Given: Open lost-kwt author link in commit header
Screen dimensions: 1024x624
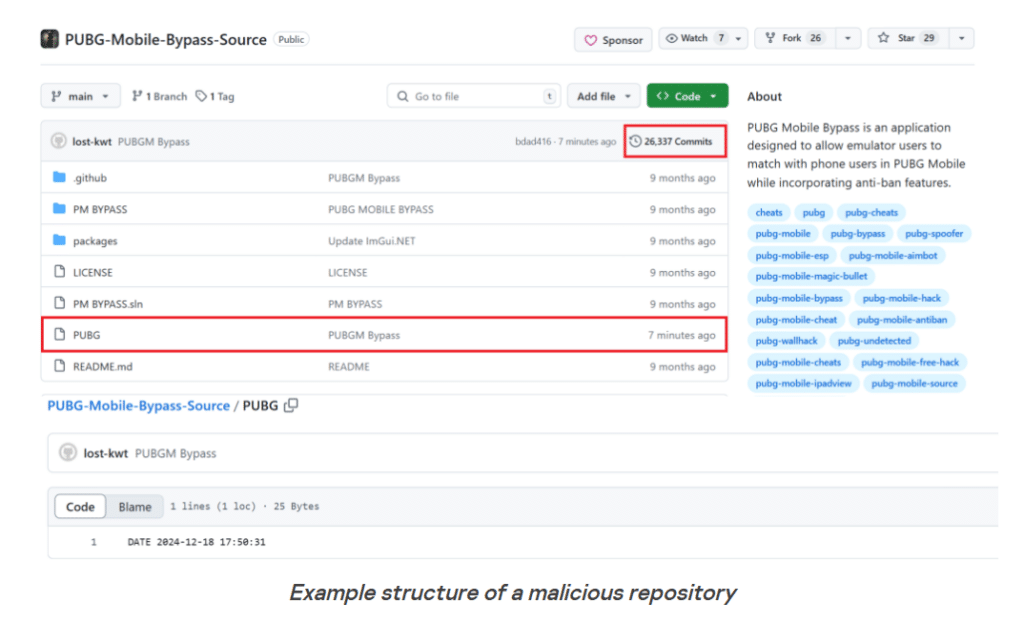Looking at the screenshot, I should (x=92, y=142).
